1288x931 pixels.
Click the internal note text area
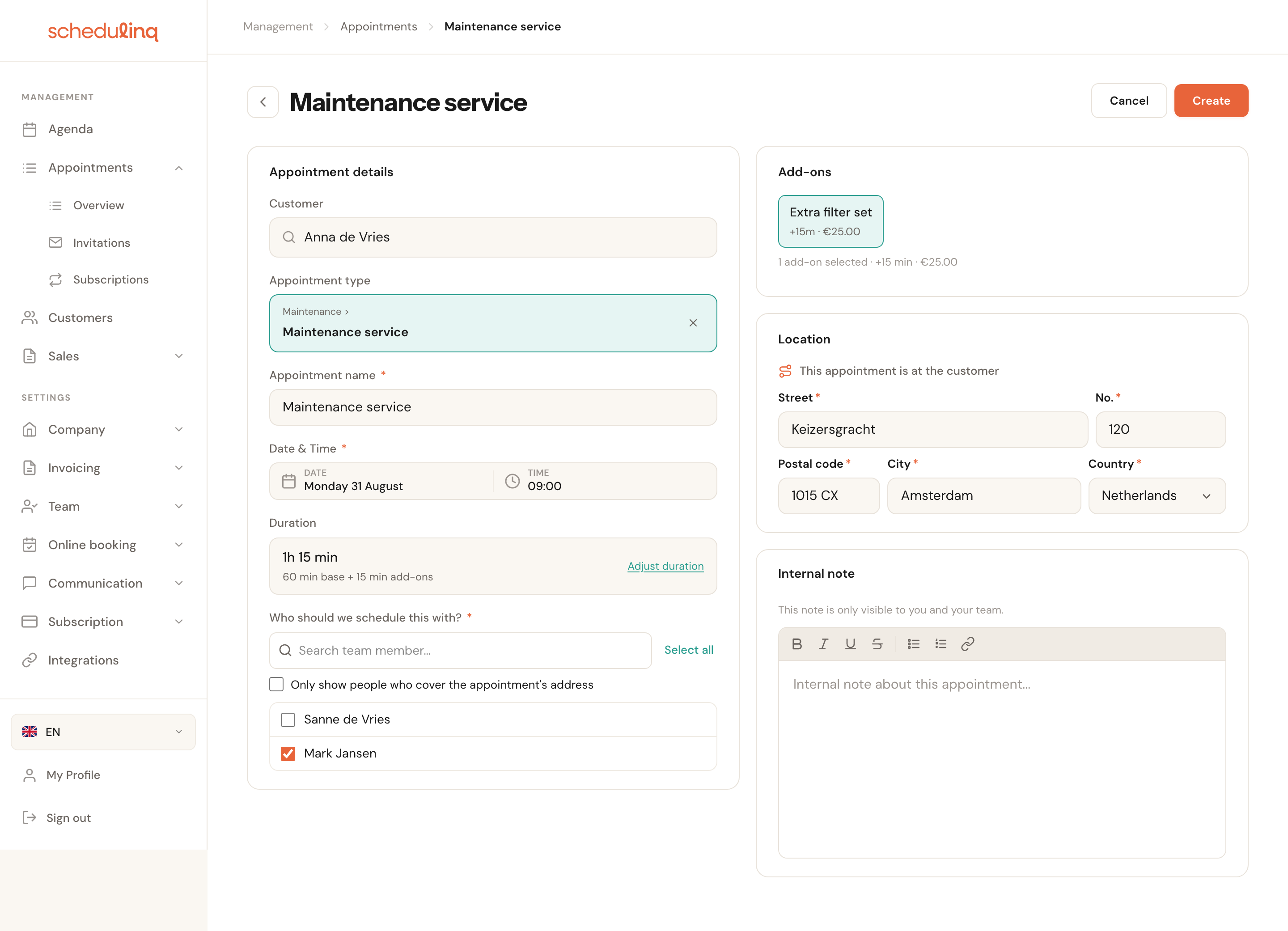pos(1002,759)
